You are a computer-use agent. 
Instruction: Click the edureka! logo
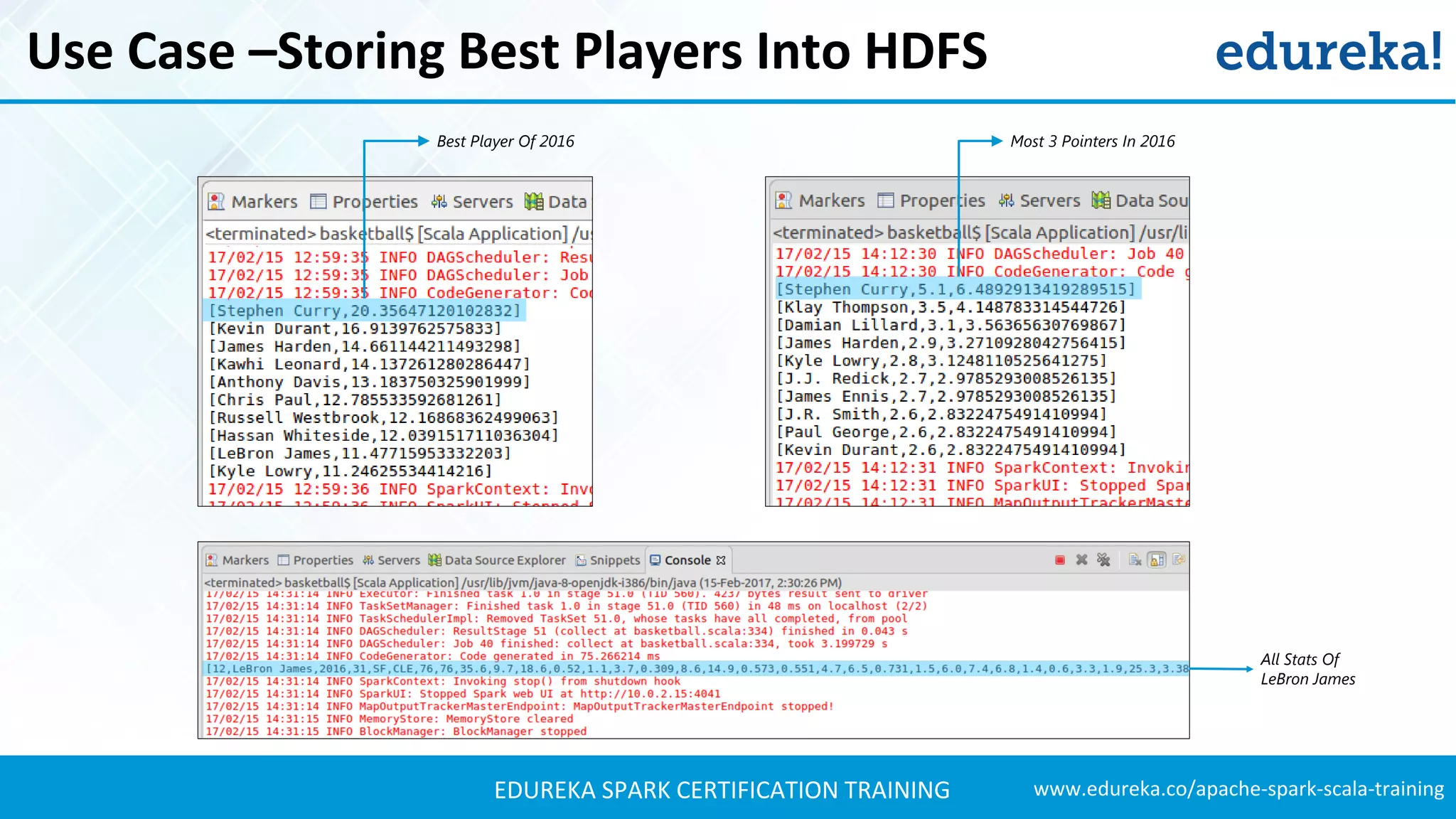[1328, 51]
